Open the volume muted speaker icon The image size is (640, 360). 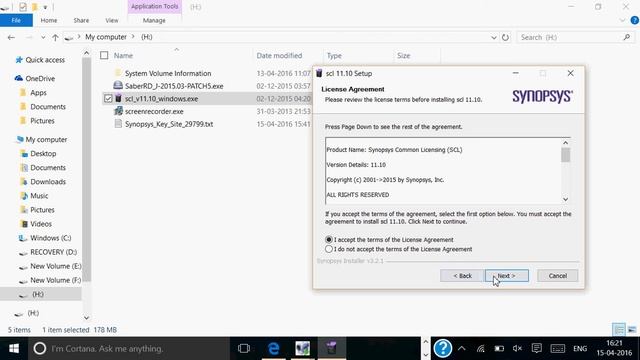pos(517,349)
